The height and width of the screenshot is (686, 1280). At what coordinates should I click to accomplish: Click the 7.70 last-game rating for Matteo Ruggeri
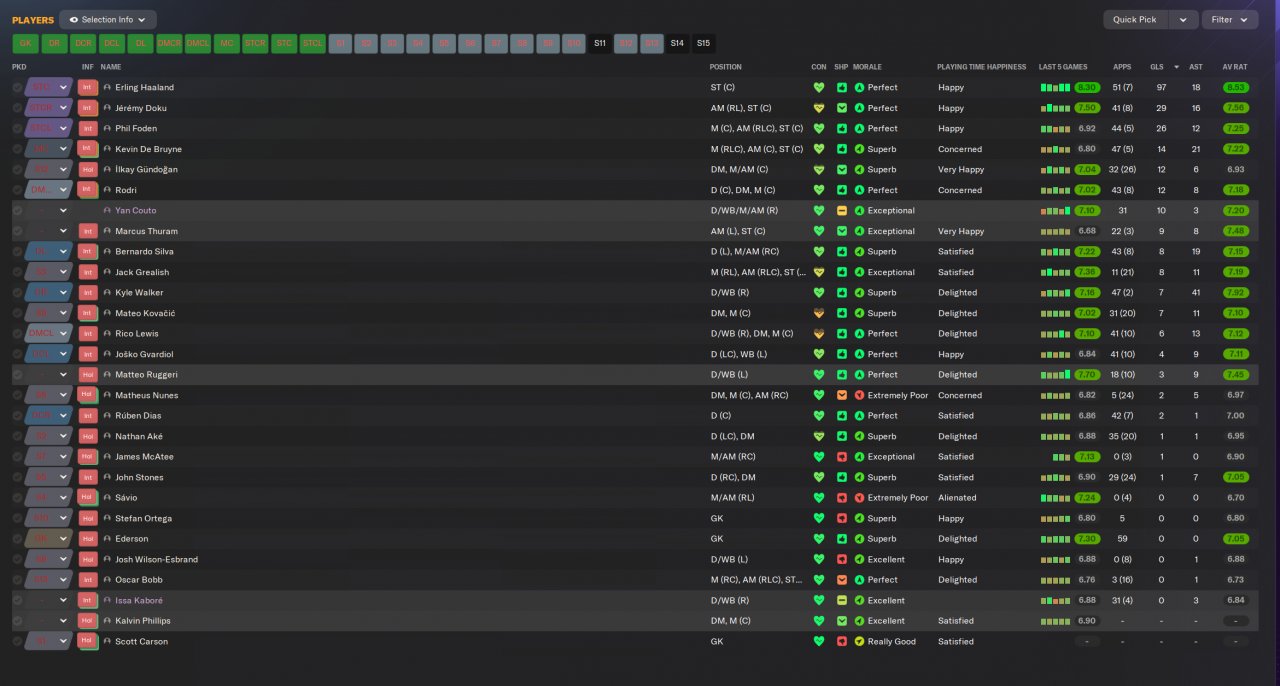pos(1087,374)
